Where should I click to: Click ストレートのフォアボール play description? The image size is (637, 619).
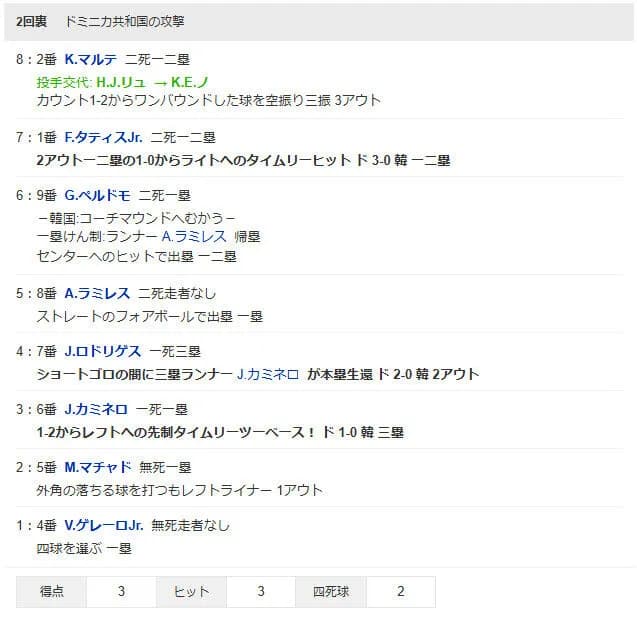150,316
